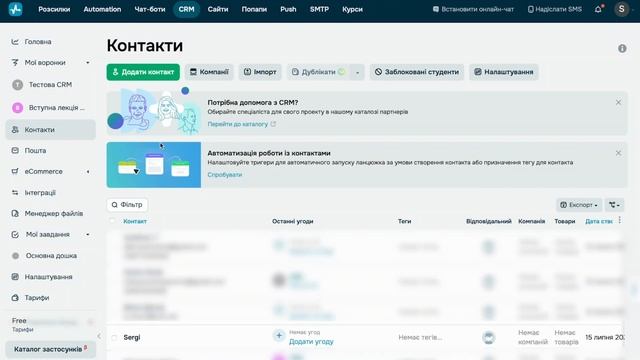Click the info icon beside Контакти heading
640x360 pixels.
click(622, 49)
